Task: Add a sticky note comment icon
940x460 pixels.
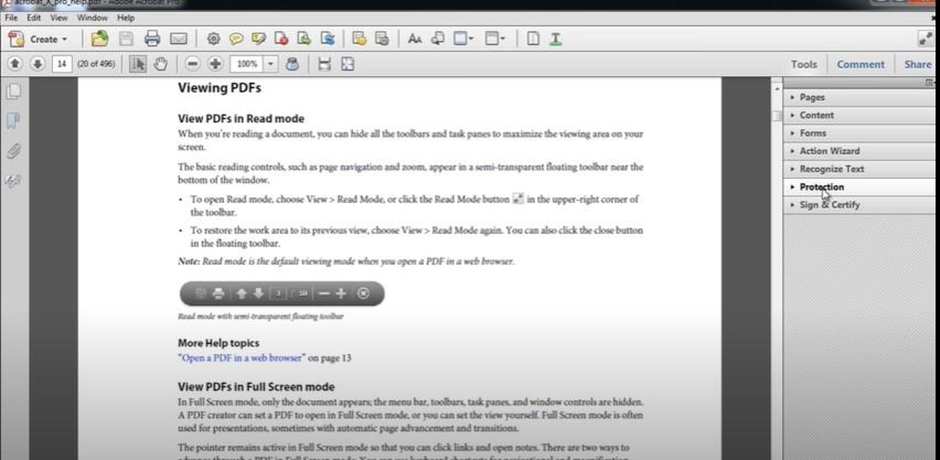Action: (236, 40)
